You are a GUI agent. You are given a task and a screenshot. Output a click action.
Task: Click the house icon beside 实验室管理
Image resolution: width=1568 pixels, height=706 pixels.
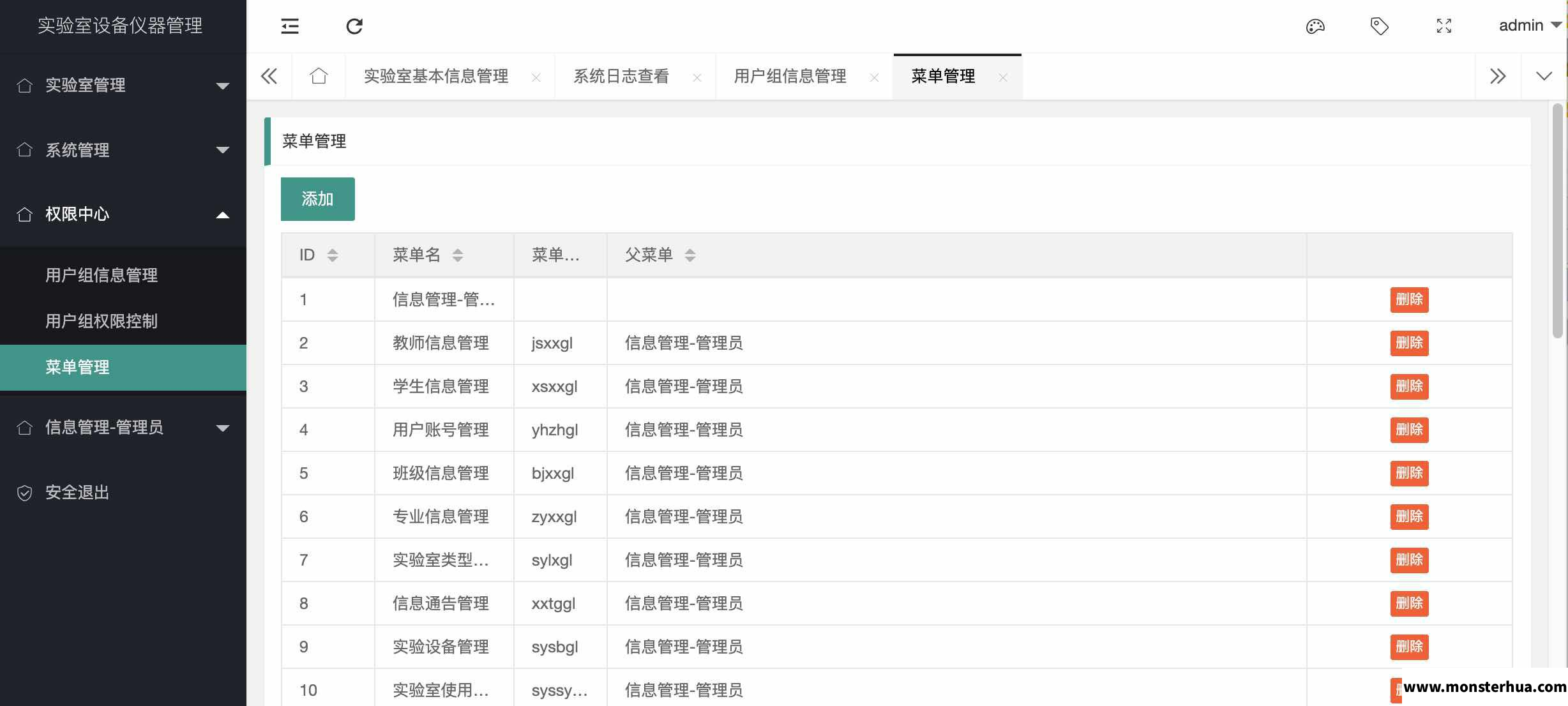pyautogui.click(x=24, y=86)
